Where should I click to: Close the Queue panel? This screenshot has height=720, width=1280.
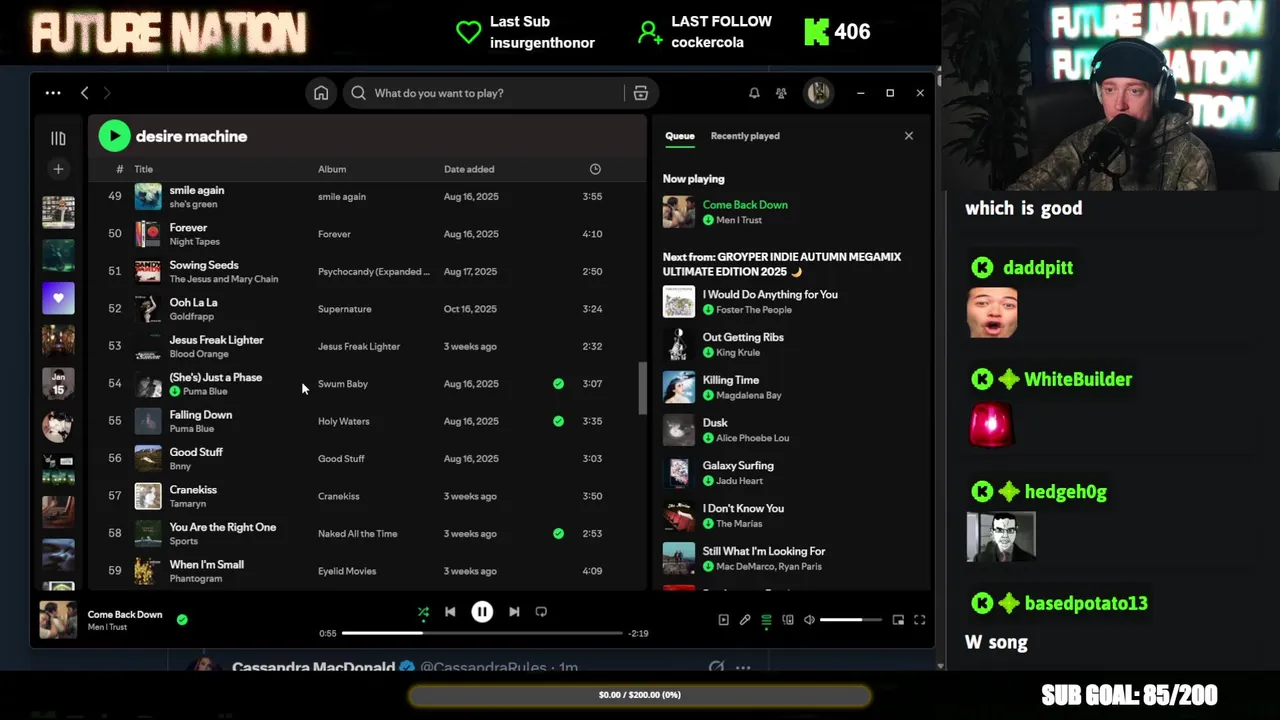tap(909, 136)
